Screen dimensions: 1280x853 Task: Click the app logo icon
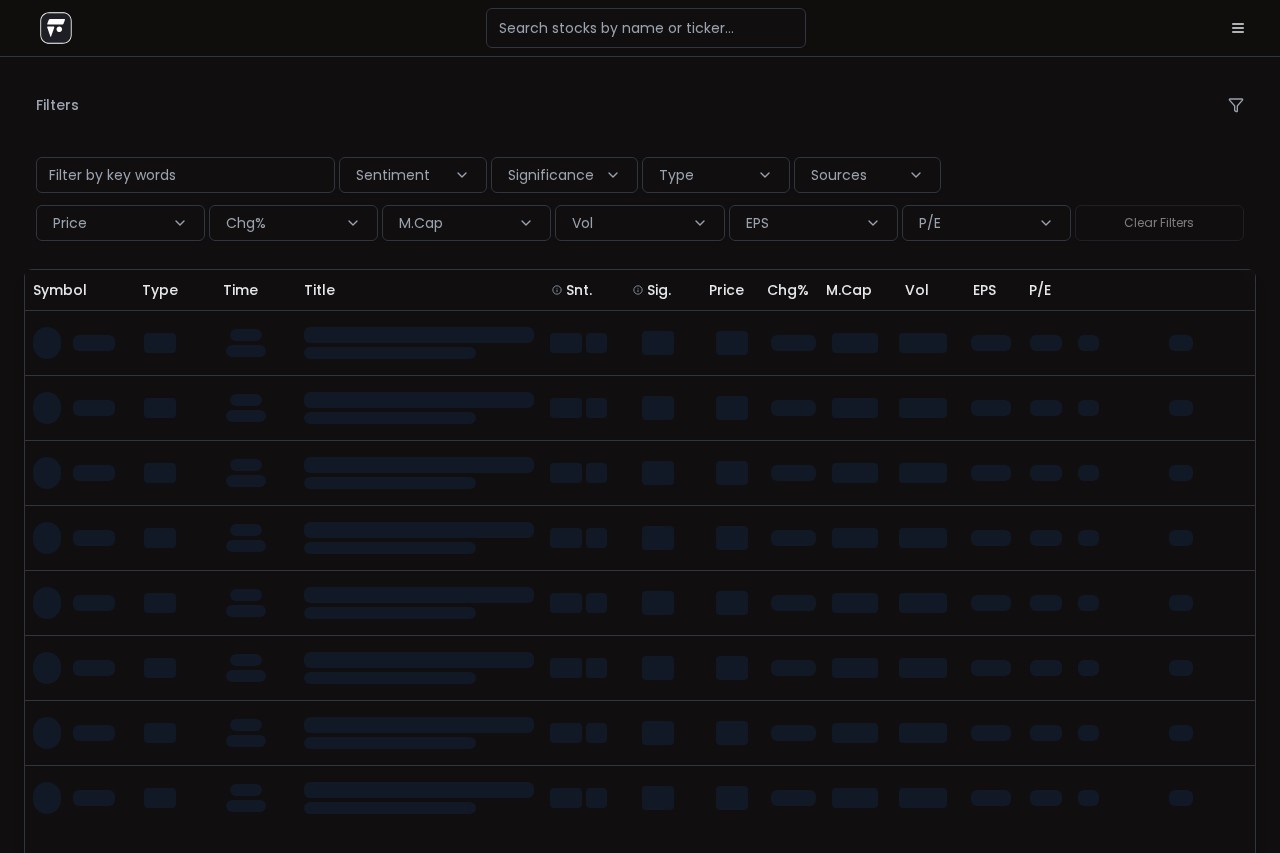coord(56,28)
